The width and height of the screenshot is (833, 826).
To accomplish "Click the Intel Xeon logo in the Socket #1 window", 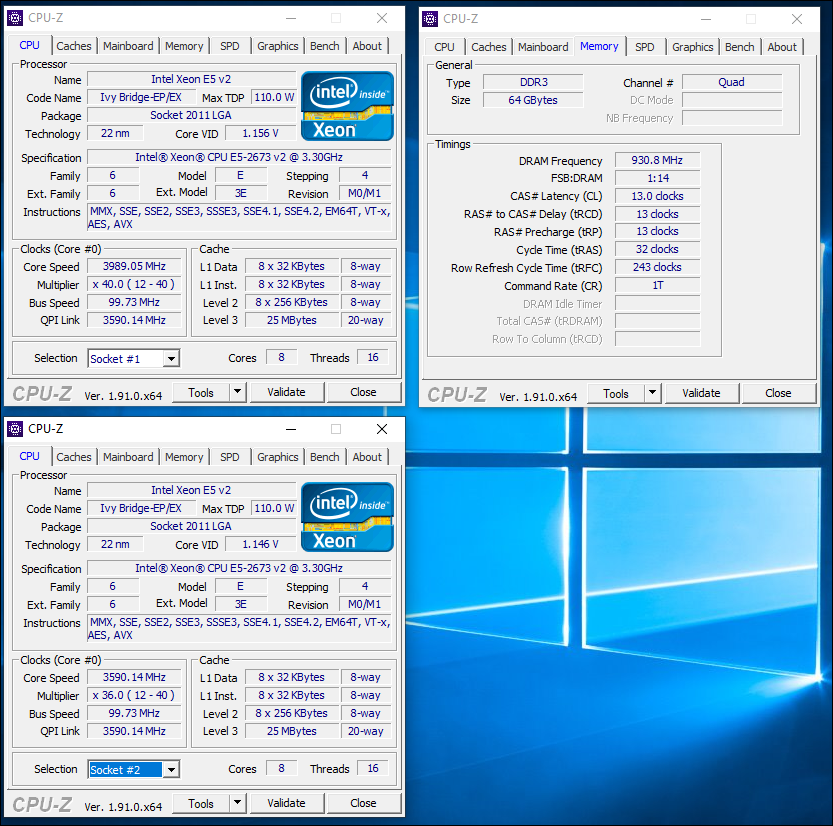I will (x=348, y=106).
